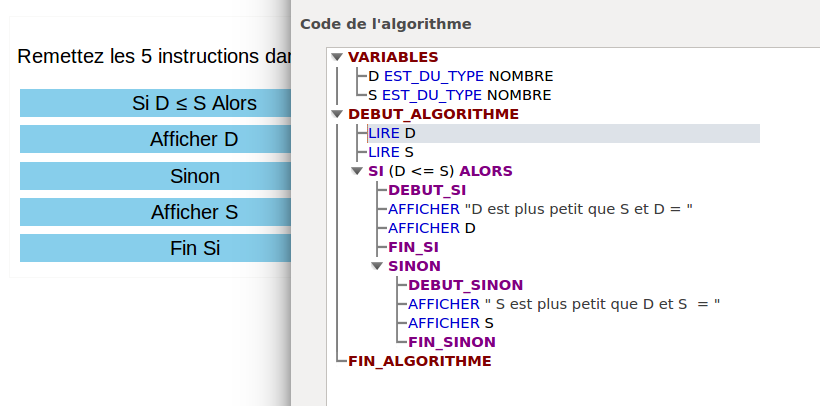Screen dimensions: 820x406
Task: Select AFFICHER " S est plus petit" line
Action: pos(564,304)
